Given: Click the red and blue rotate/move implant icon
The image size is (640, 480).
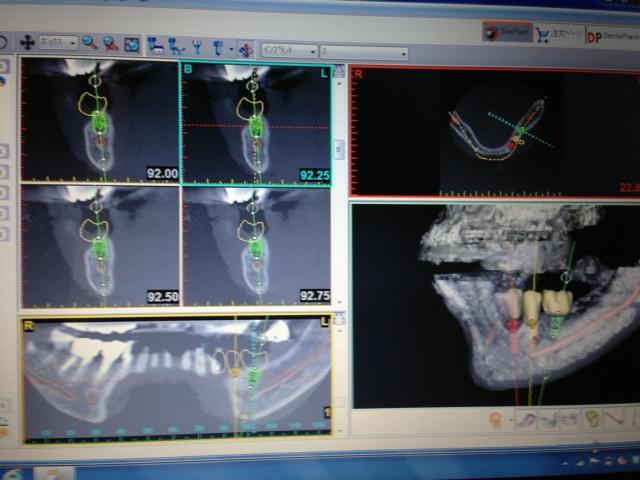Looking at the screenshot, I should (x=246, y=50).
